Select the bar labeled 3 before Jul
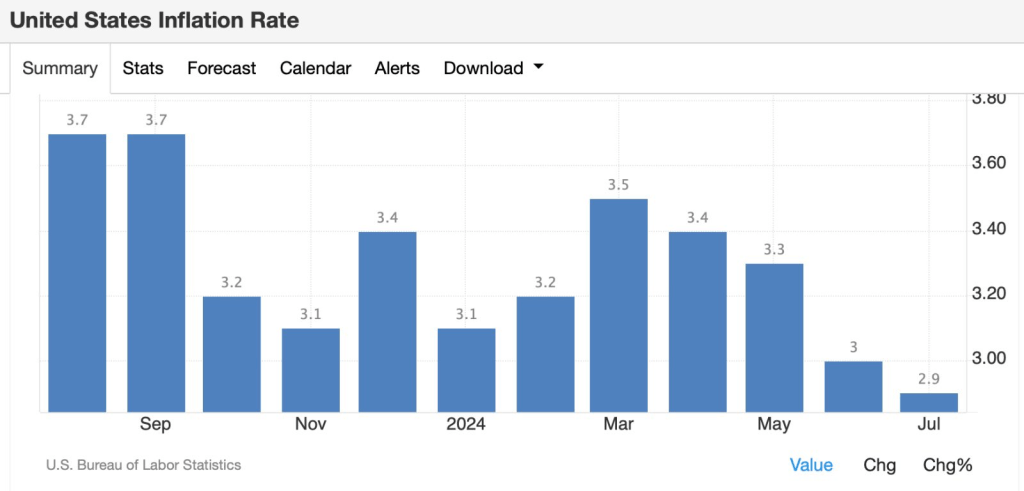Screen dimensions: 1024x491 tap(852, 386)
